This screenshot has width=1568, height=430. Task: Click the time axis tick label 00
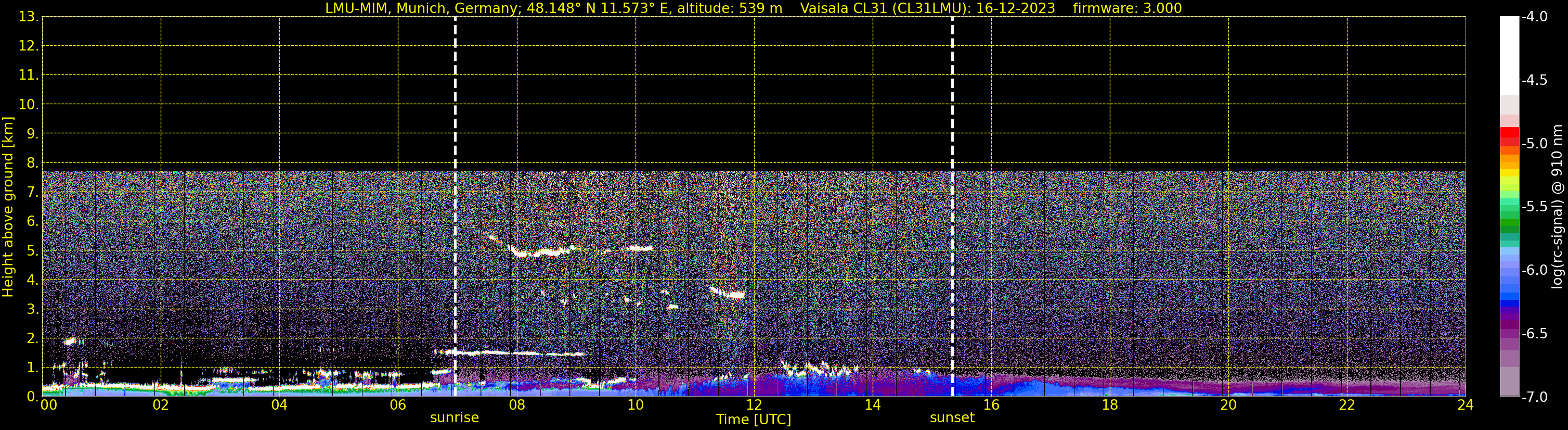point(49,405)
